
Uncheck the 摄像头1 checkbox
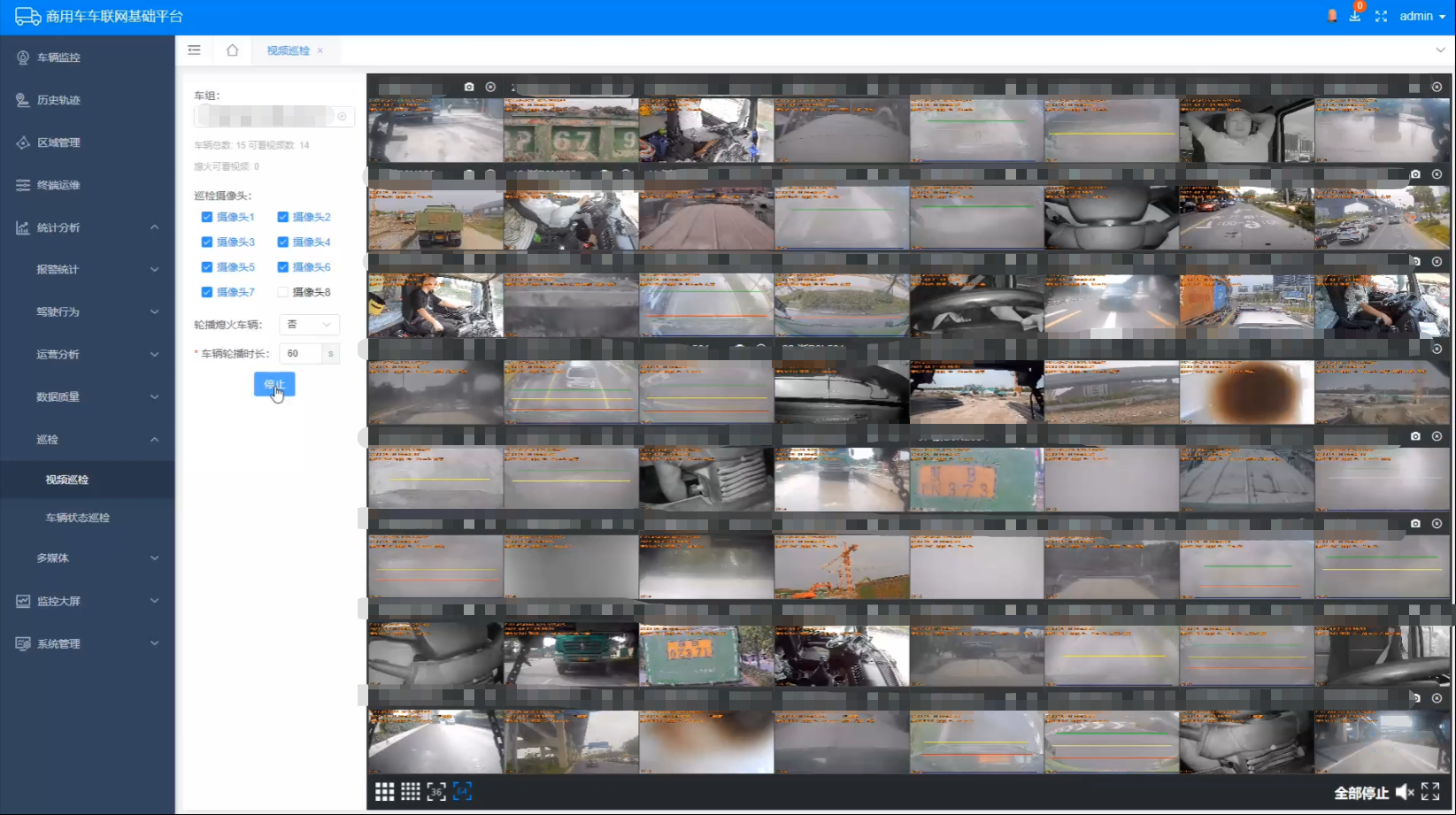pyautogui.click(x=207, y=217)
